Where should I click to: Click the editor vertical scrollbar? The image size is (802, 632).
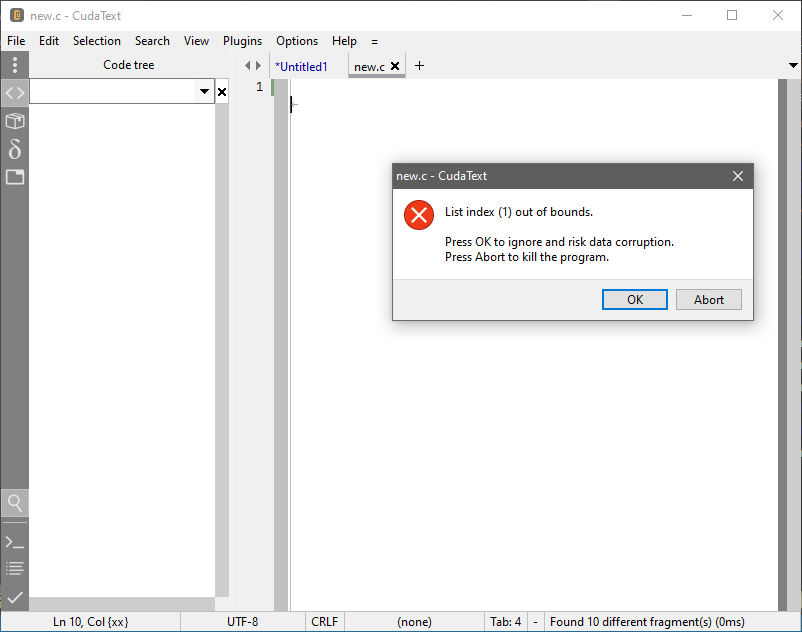click(794, 345)
